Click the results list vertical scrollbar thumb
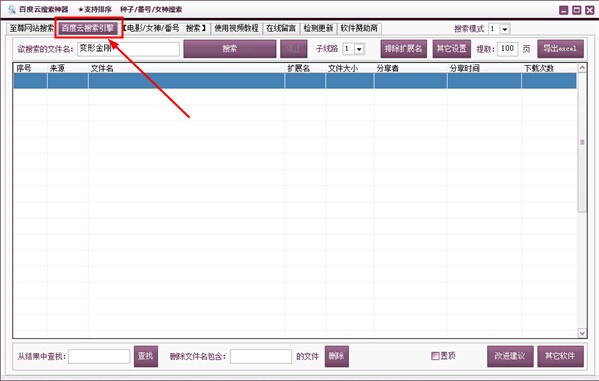 (x=582, y=142)
